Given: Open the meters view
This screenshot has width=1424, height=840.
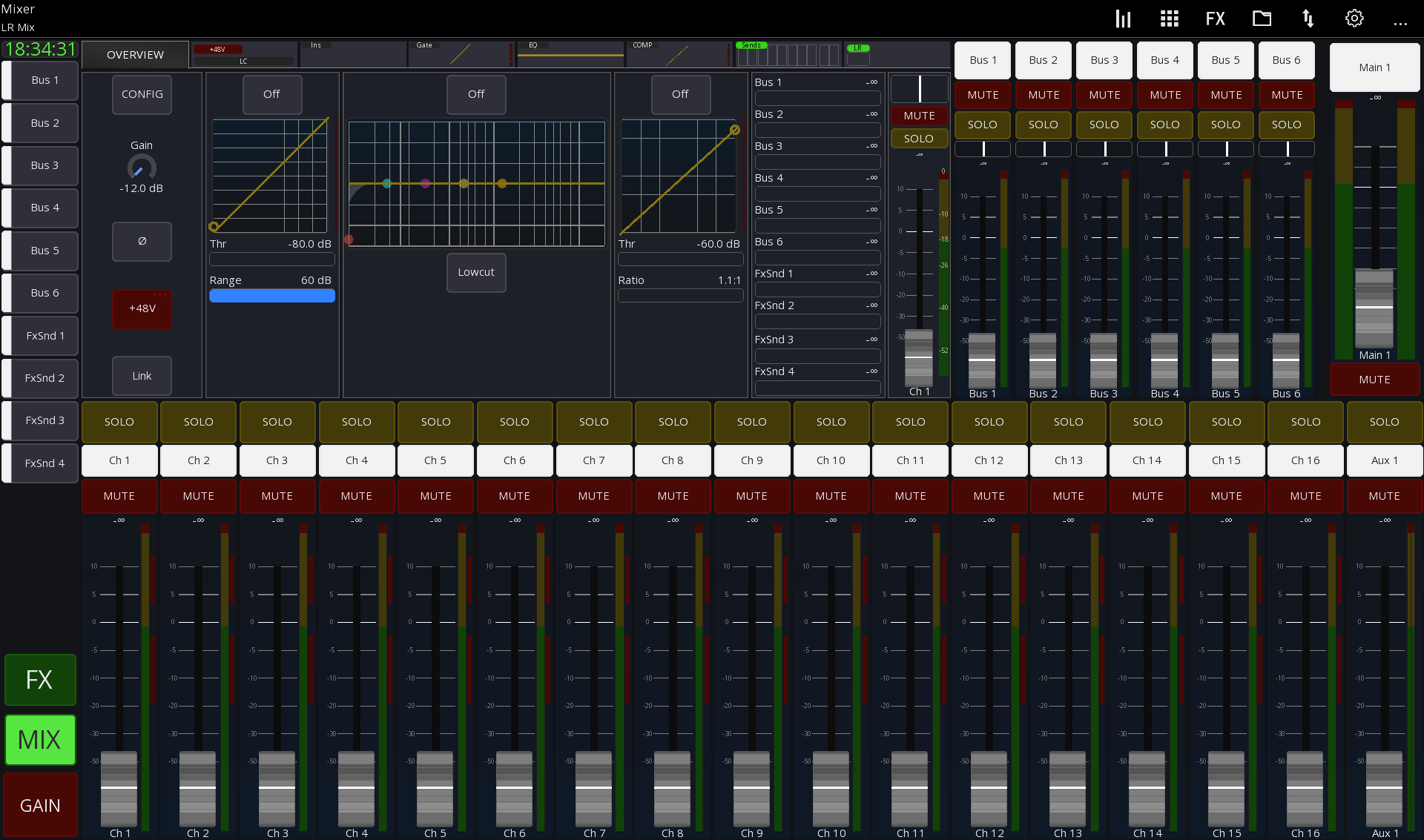Looking at the screenshot, I should [1122, 18].
